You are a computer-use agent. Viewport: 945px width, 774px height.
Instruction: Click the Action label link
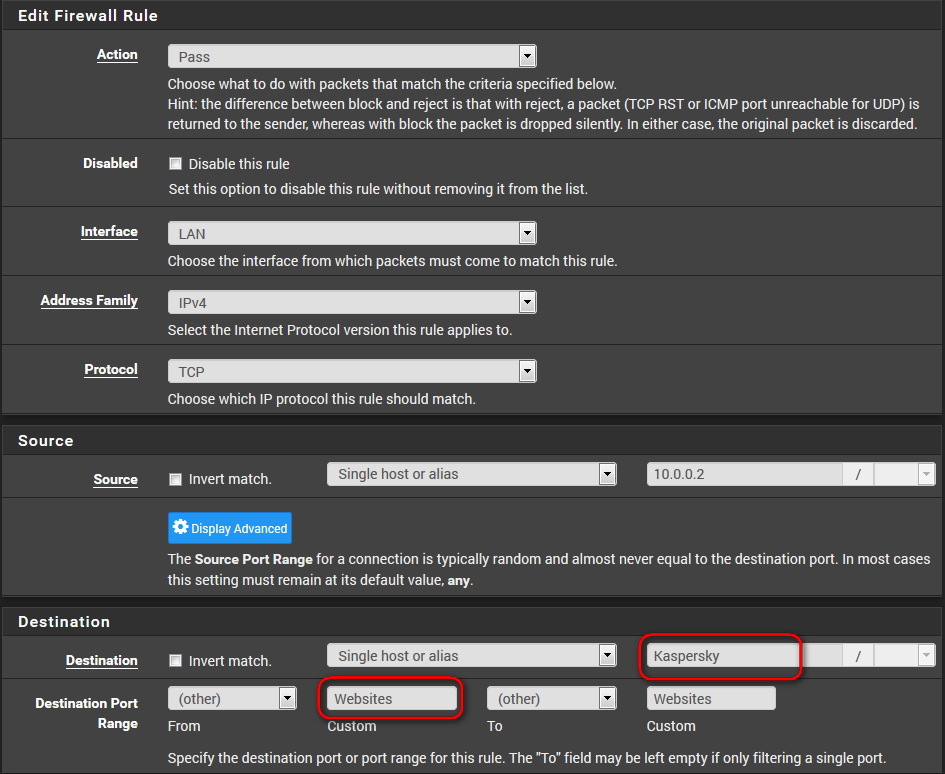click(x=117, y=55)
